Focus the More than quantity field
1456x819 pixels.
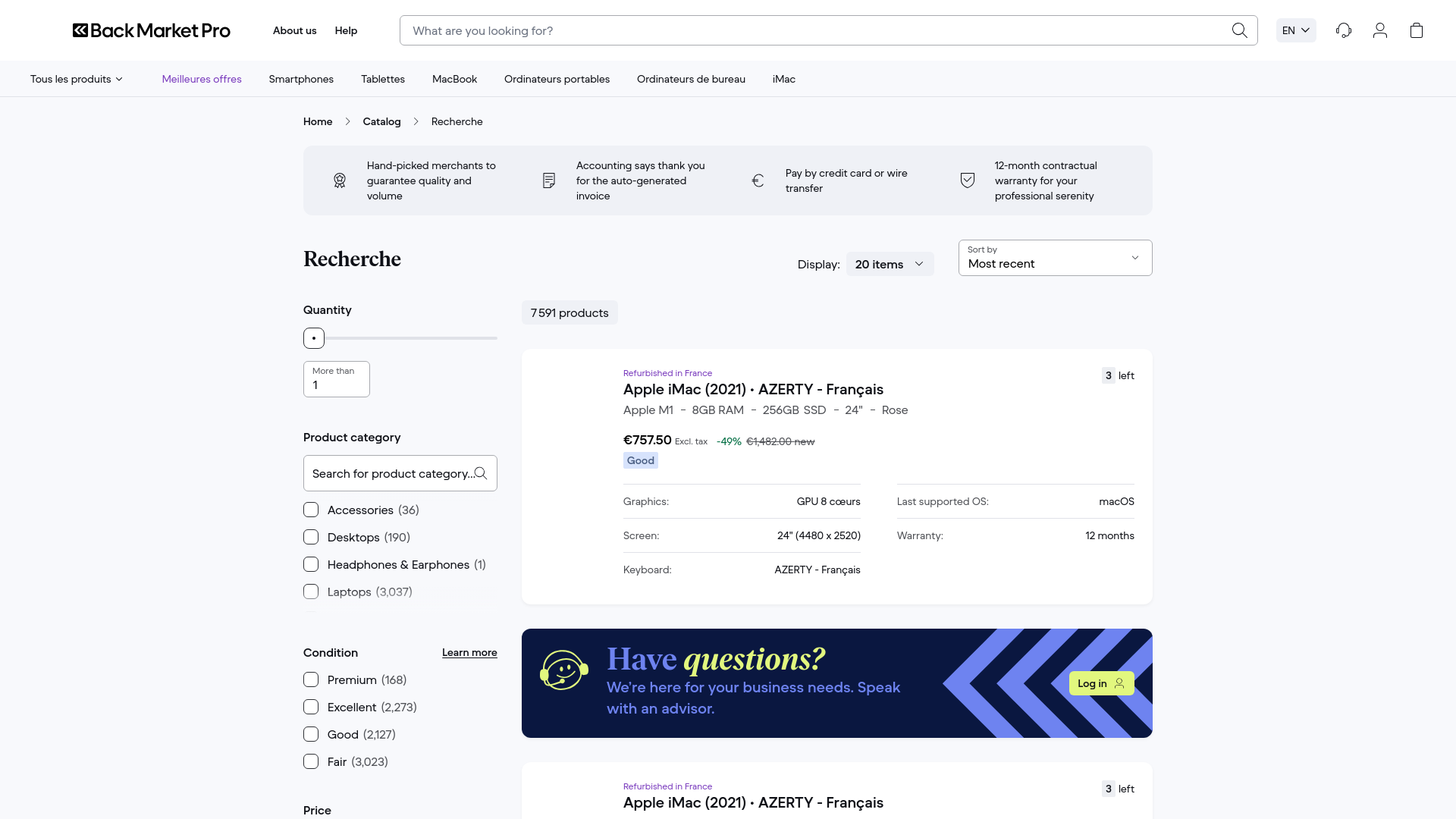[x=337, y=379]
